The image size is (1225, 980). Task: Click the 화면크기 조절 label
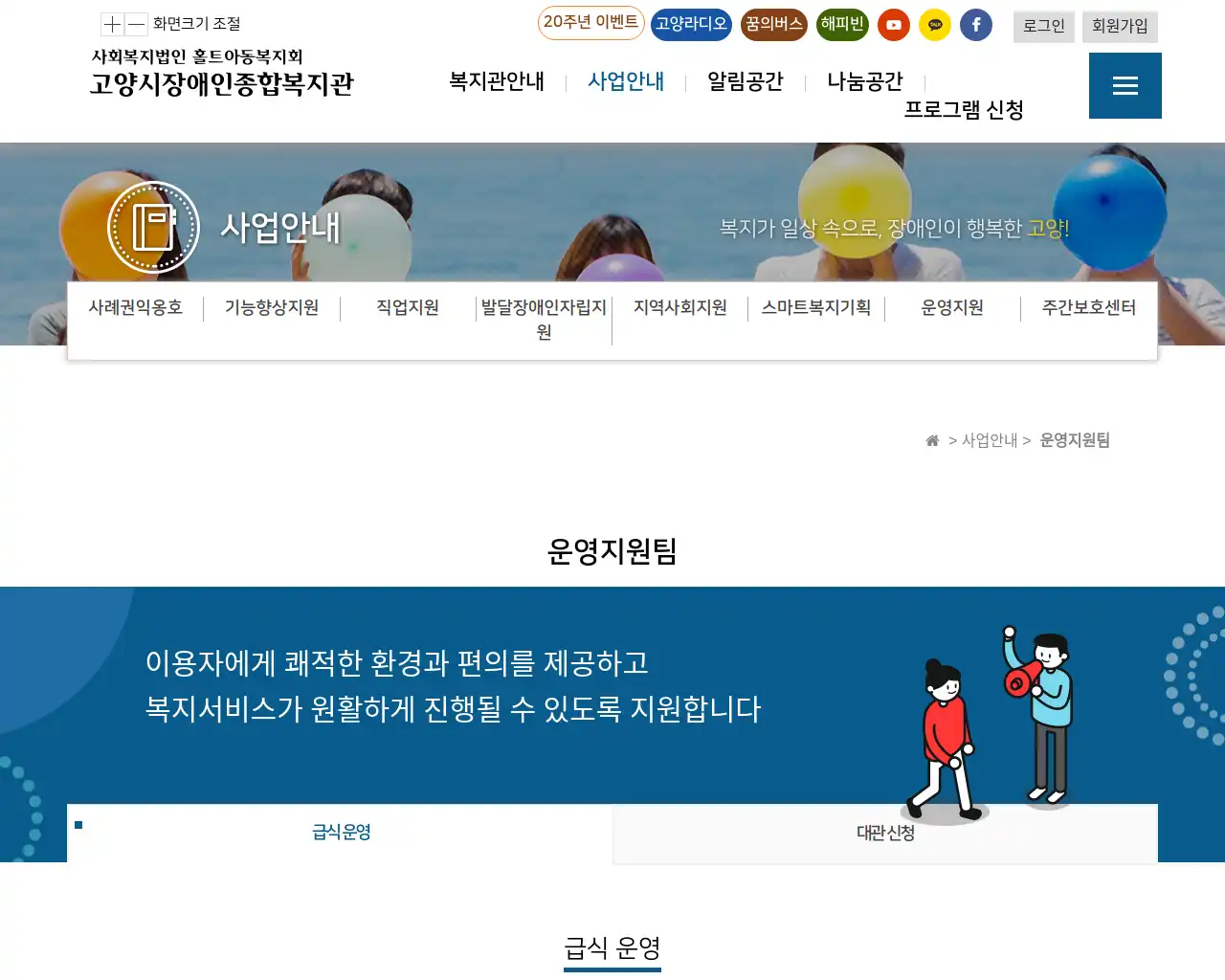coord(196,24)
